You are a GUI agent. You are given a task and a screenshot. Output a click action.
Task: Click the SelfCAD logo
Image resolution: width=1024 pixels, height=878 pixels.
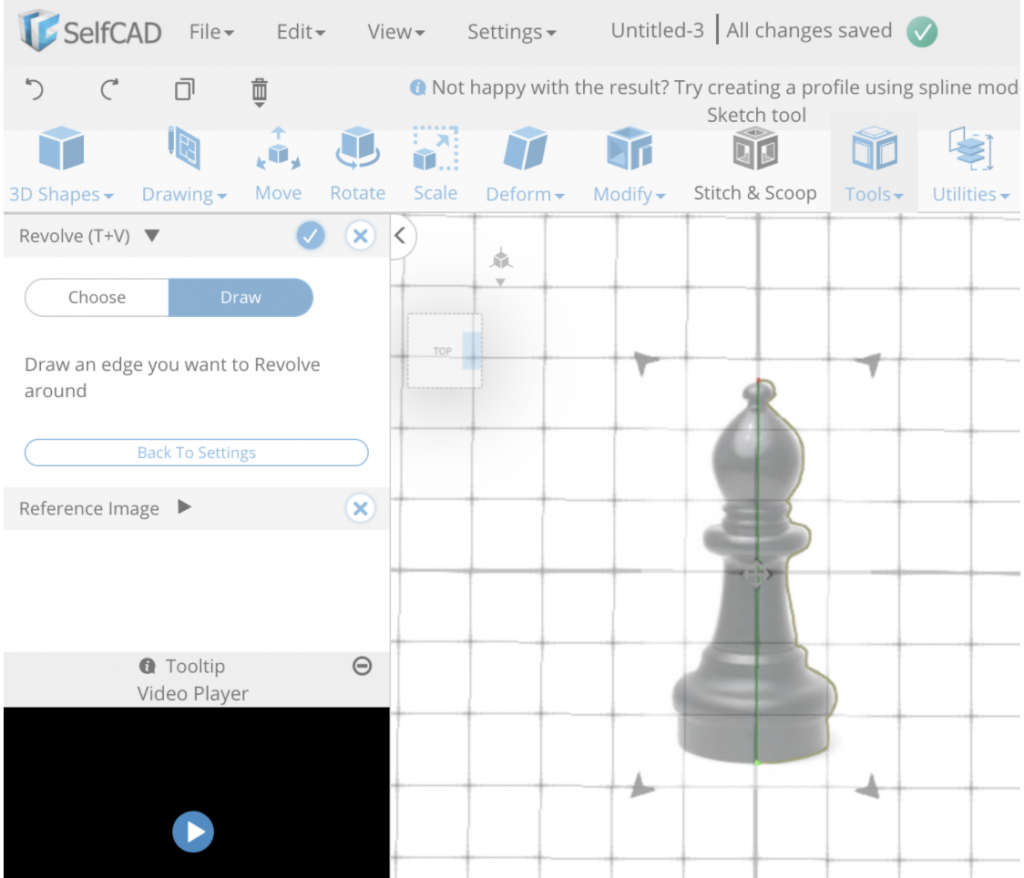tap(90, 30)
